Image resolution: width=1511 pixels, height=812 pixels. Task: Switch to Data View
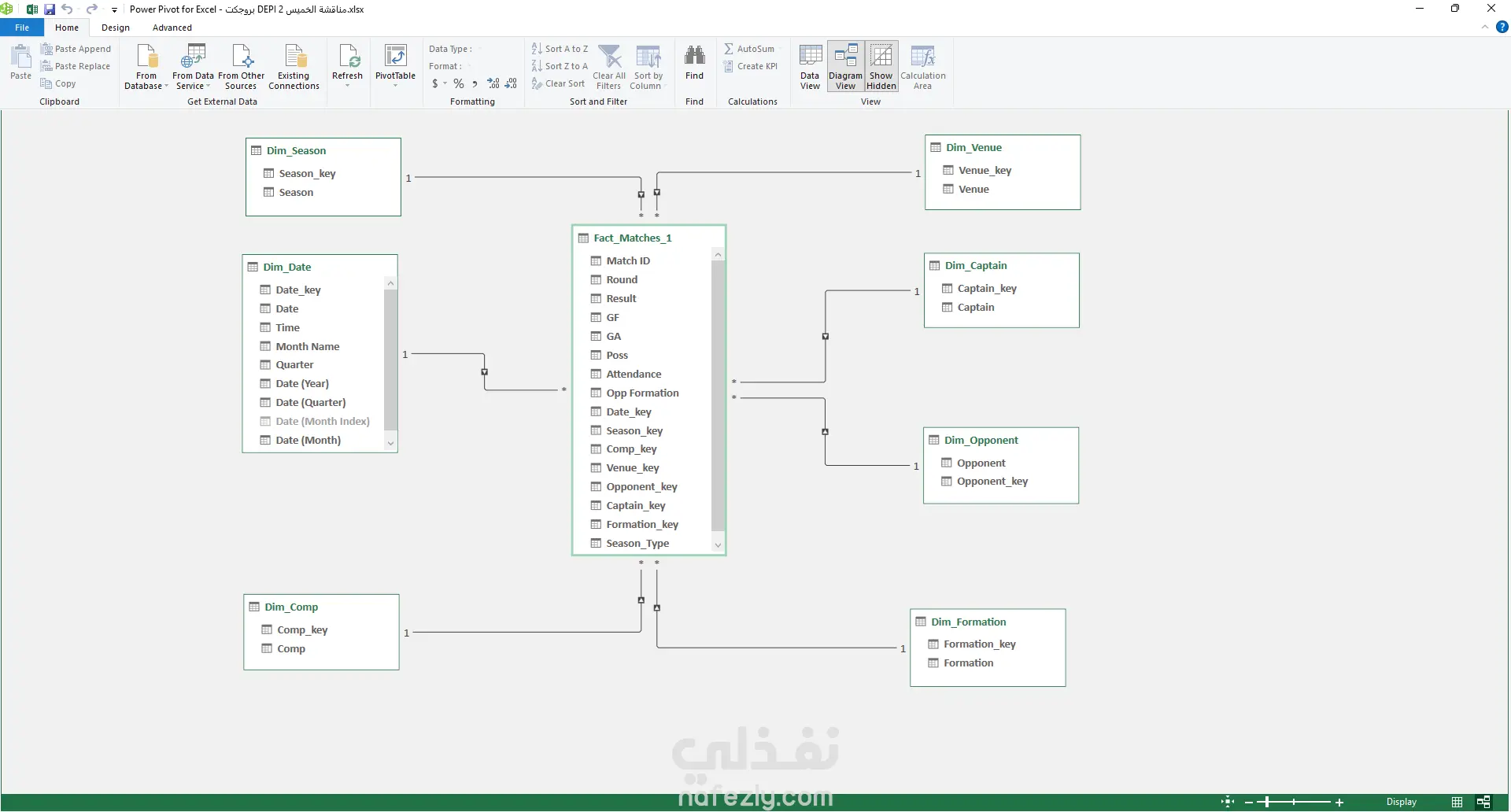coord(810,67)
